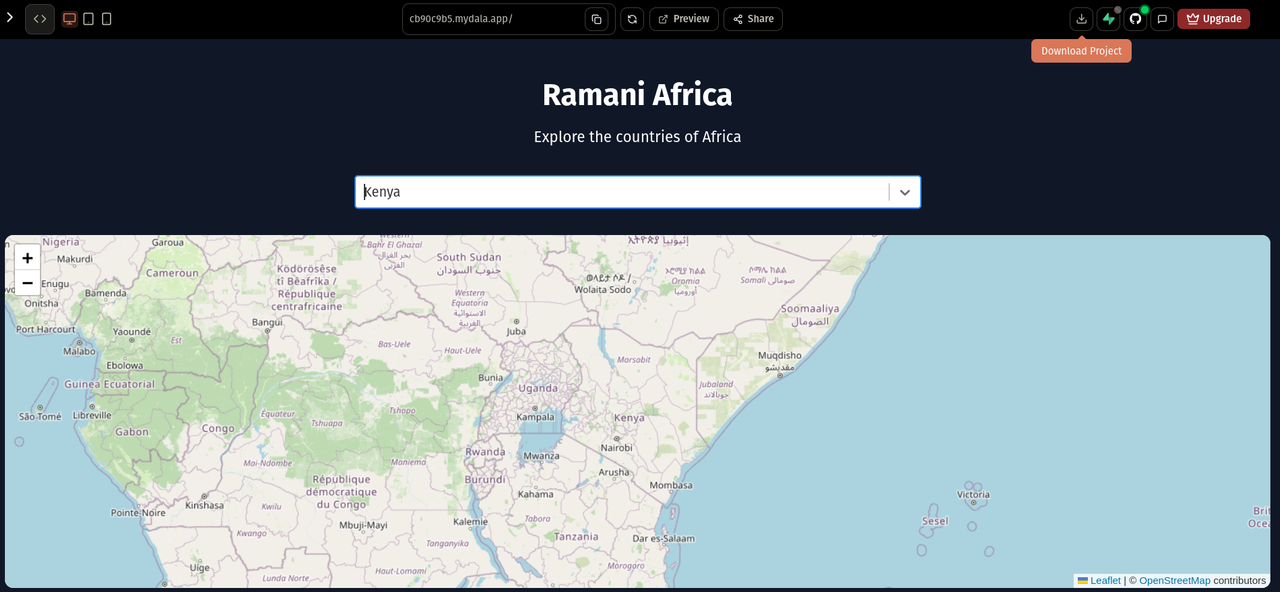
Task: Refresh the preview with reload icon
Action: pyautogui.click(x=632, y=19)
